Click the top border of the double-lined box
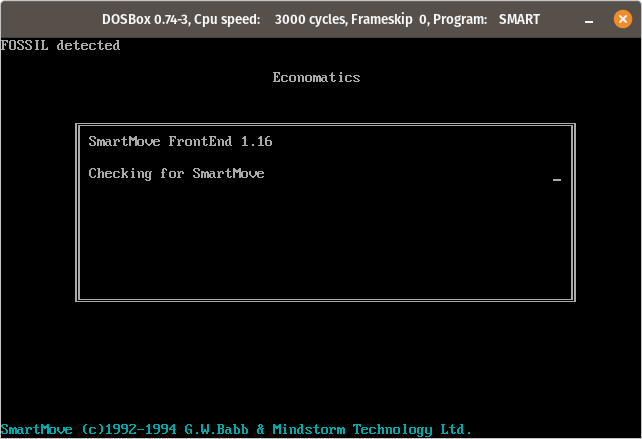642x439 pixels. click(x=326, y=125)
